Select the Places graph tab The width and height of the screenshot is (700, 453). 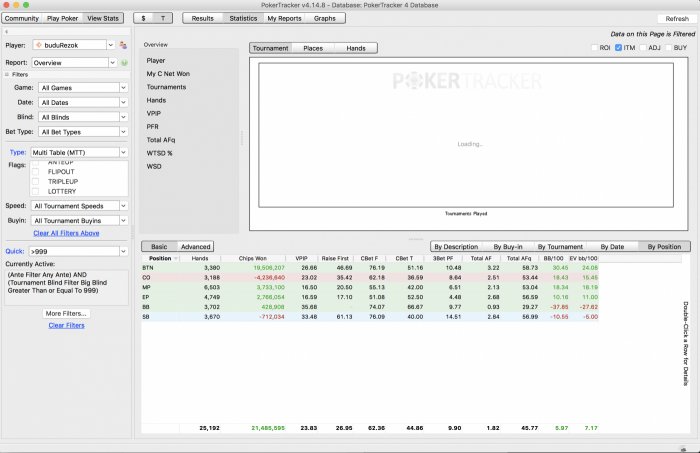[313, 48]
